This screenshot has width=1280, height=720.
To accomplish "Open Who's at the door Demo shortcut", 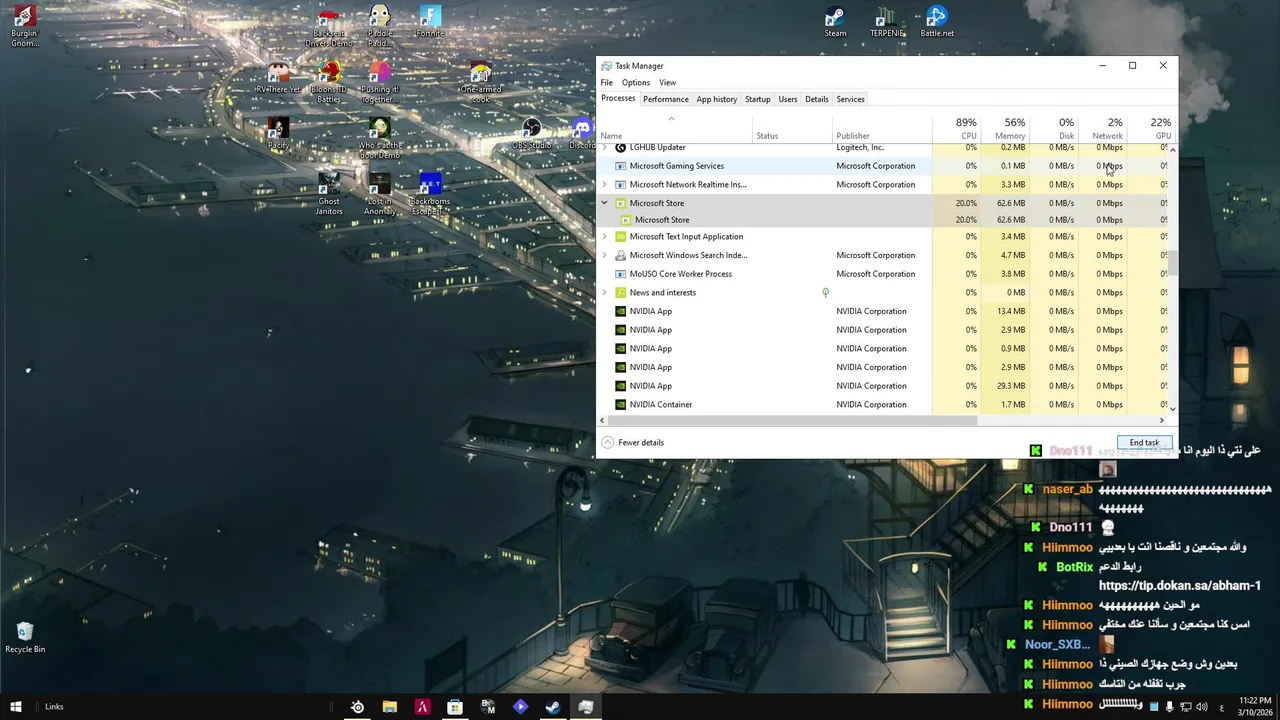I will coord(379,139).
